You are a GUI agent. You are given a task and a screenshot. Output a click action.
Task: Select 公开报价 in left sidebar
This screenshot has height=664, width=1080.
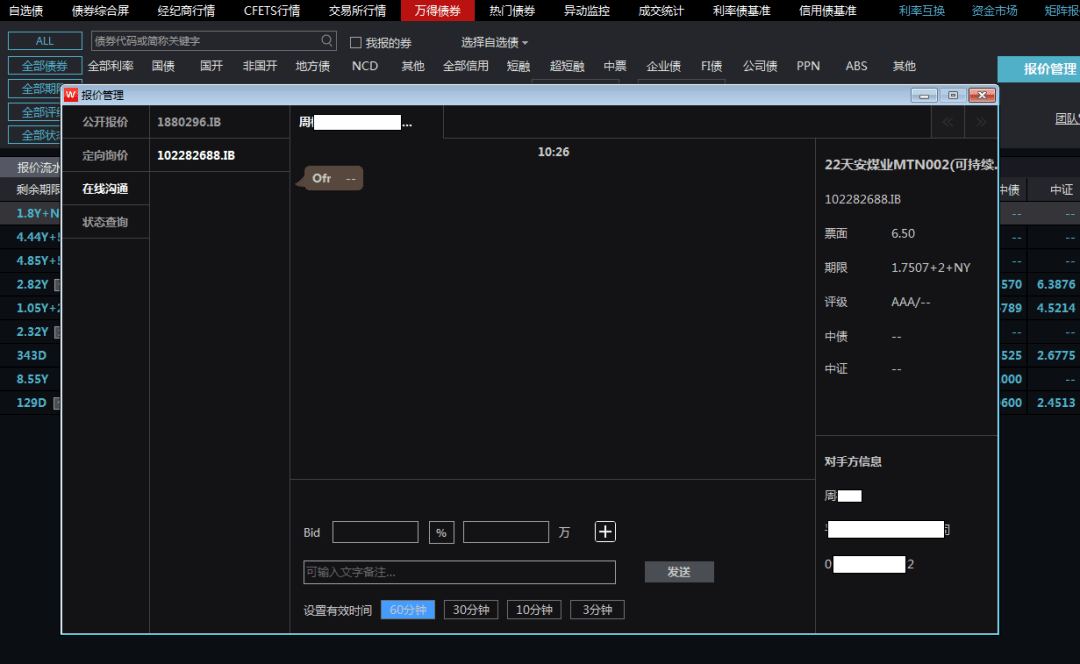point(105,122)
